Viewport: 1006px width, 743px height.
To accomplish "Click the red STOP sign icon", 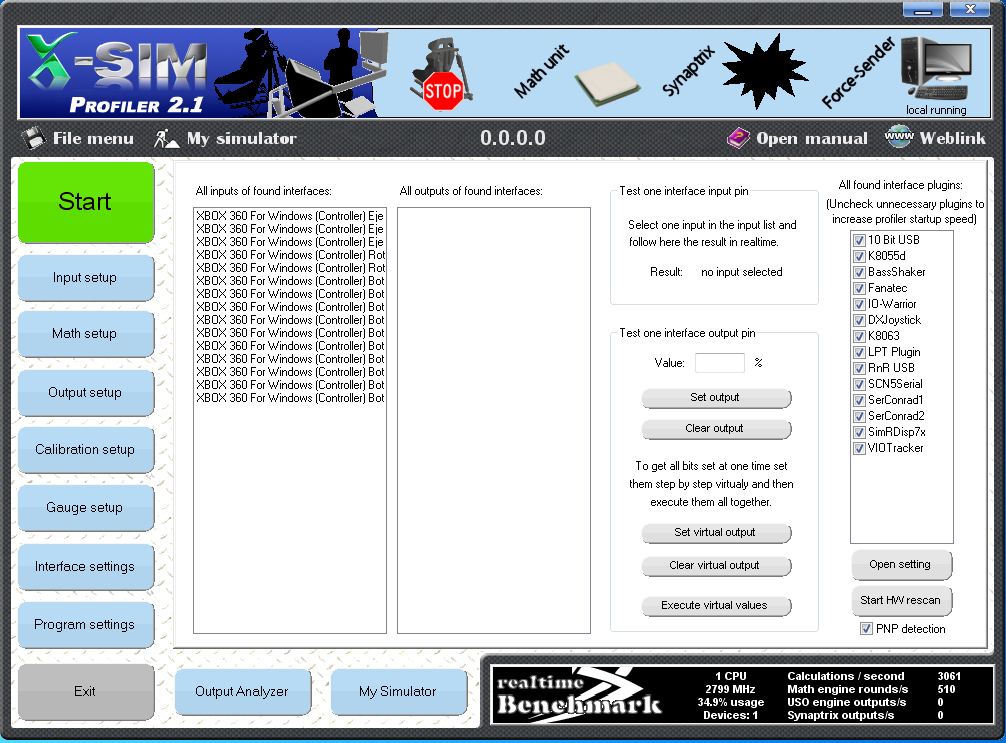I will pos(443,90).
